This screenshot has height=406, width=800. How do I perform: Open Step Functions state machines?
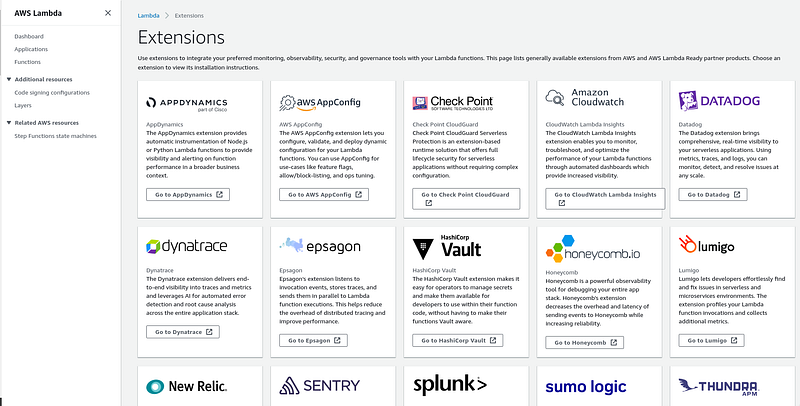coord(56,136)
